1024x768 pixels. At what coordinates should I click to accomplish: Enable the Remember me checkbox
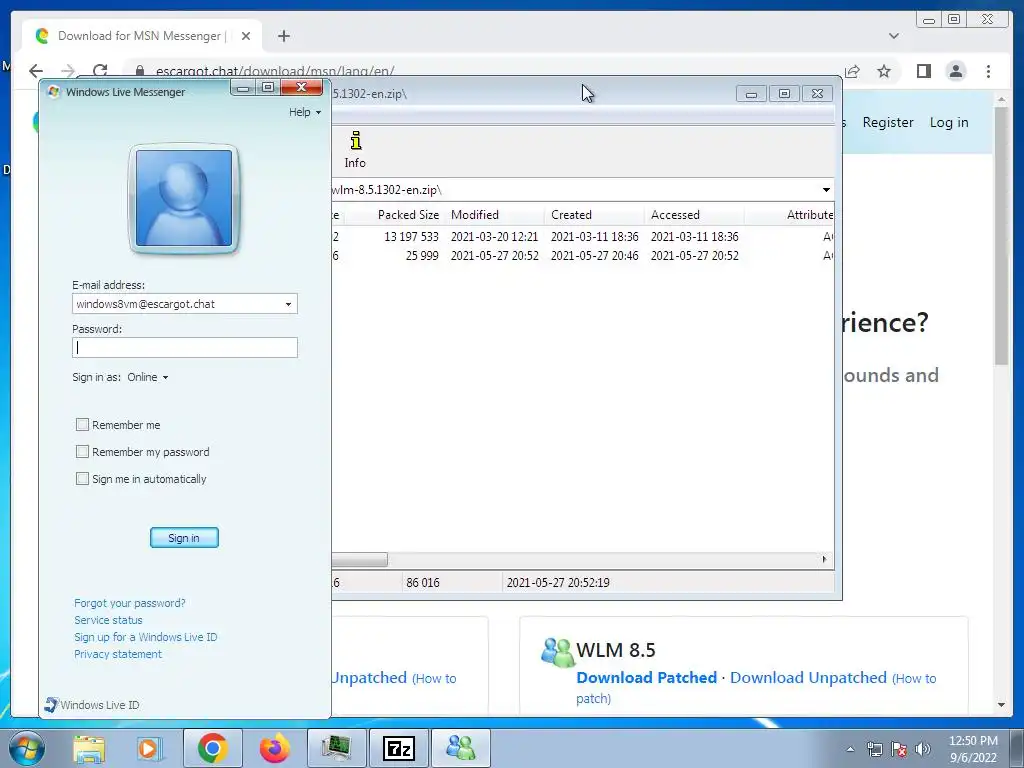pyautogui.click(x=82, y=424)
